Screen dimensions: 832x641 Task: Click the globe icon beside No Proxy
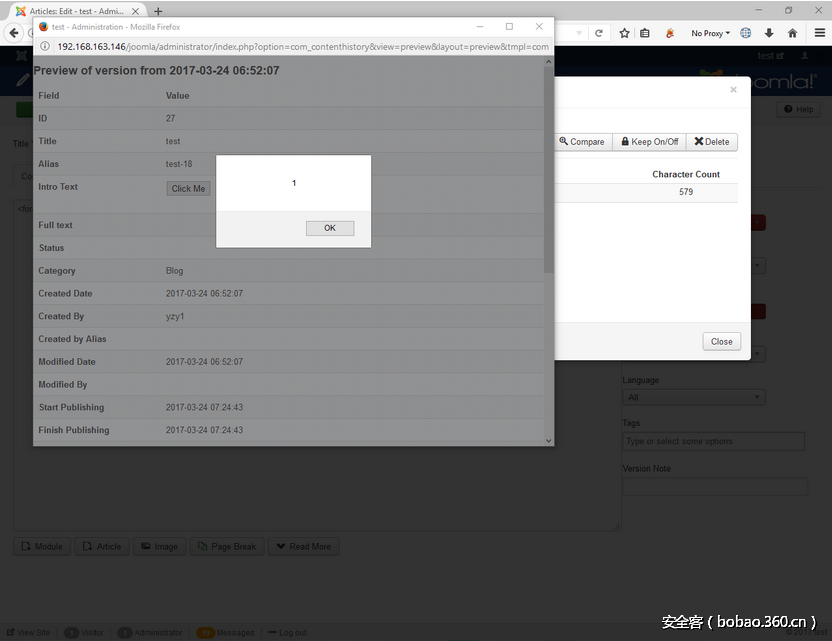point(746,33)
